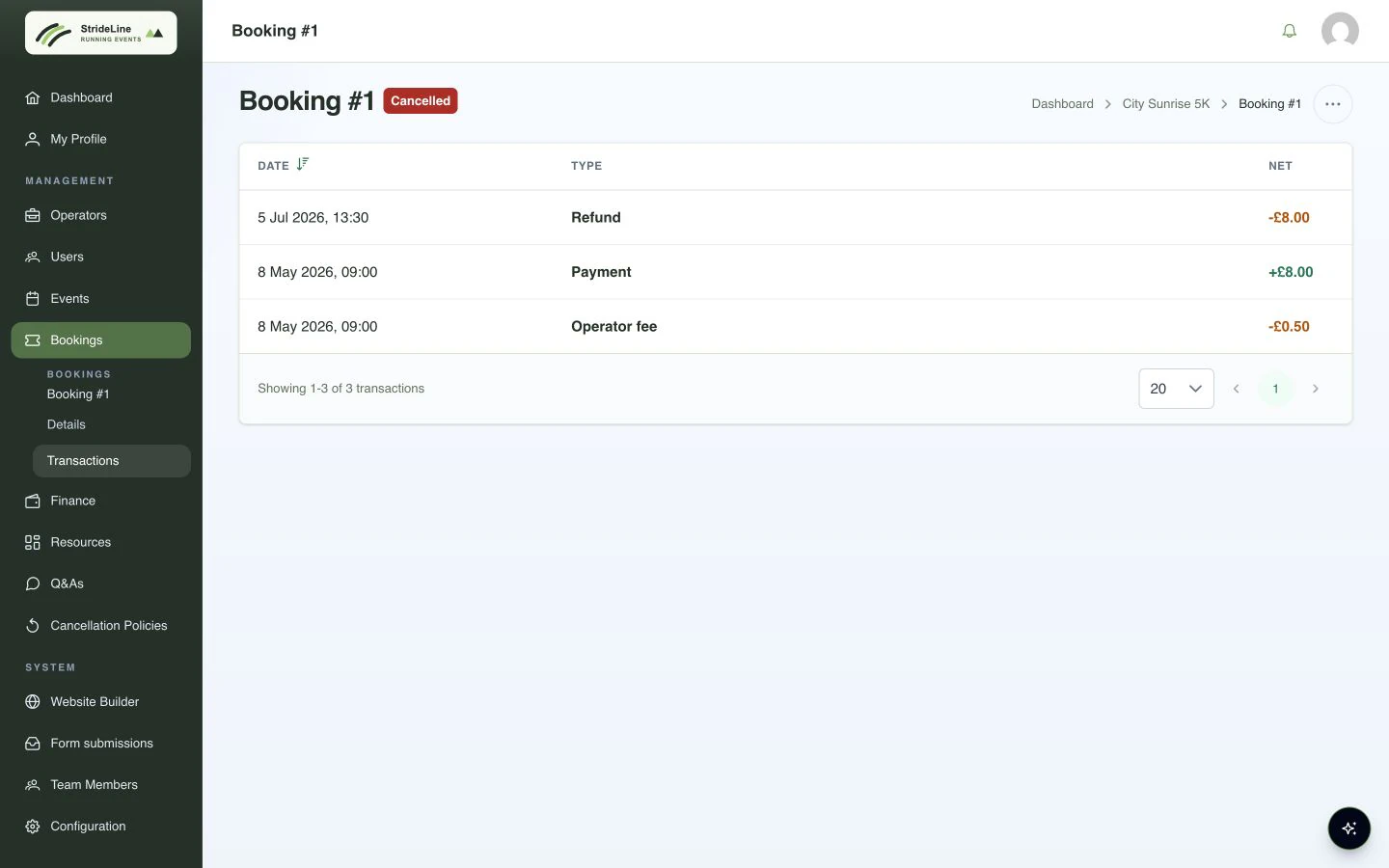
Task: Open Users menu item
Action: 101,257
